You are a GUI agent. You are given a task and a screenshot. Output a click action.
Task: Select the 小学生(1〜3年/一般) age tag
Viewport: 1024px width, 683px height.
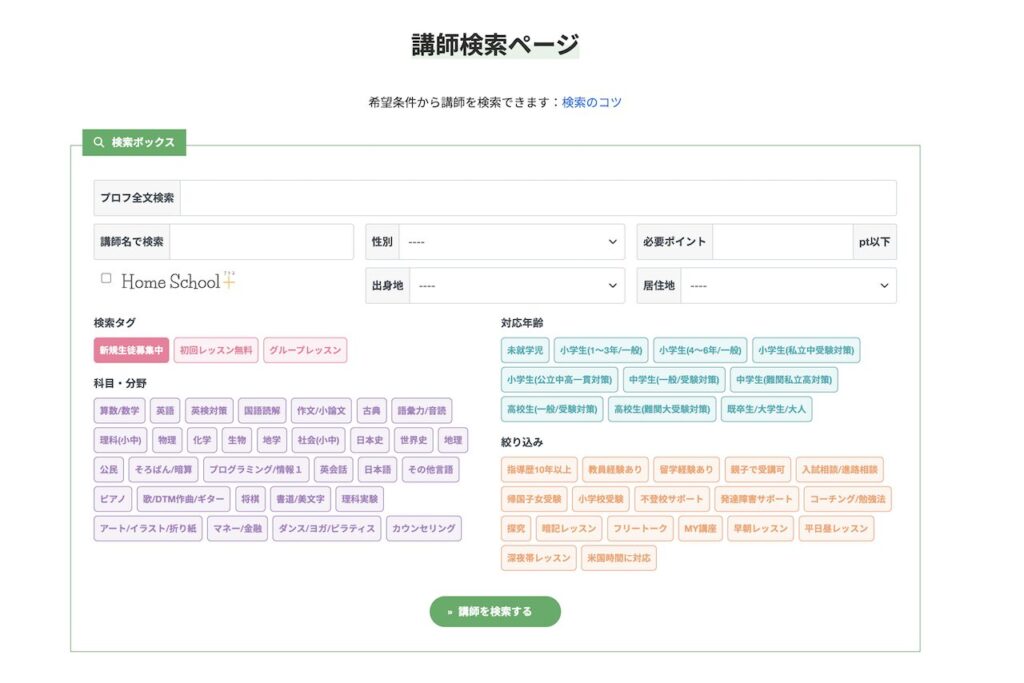click(601, 350)
